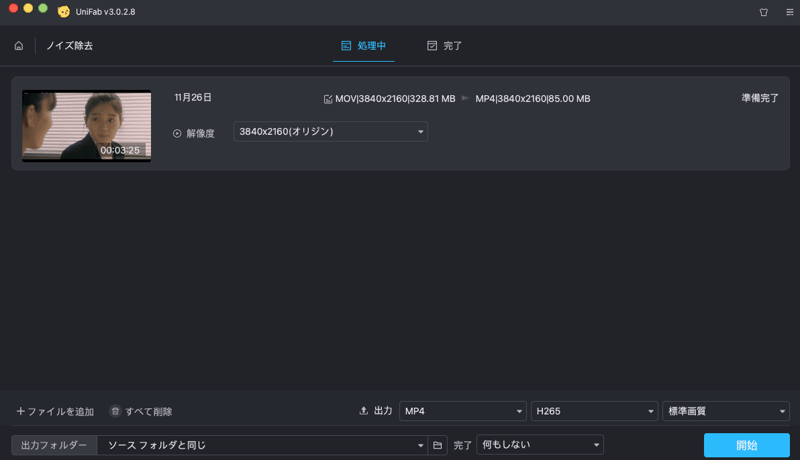Image resolution: width=800 pixels, height=460 pixels.
Task: Open output folder browse icon
Action: (438, 445)
